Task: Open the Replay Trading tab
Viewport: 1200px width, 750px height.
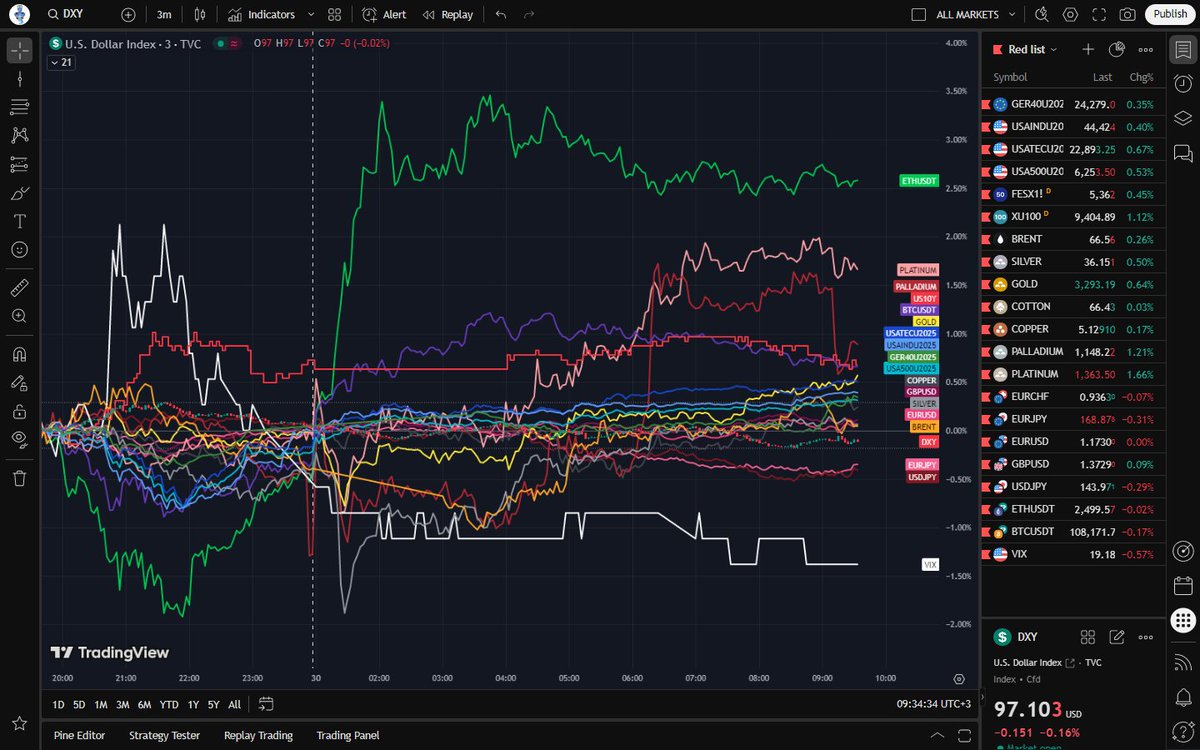Action: [x=258, y=735]
